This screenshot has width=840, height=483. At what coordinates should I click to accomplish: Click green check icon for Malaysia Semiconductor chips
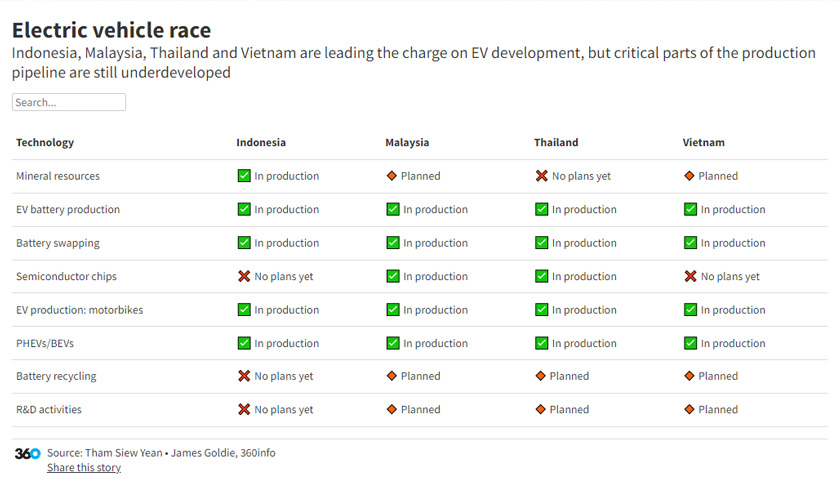tap(393, 276)
